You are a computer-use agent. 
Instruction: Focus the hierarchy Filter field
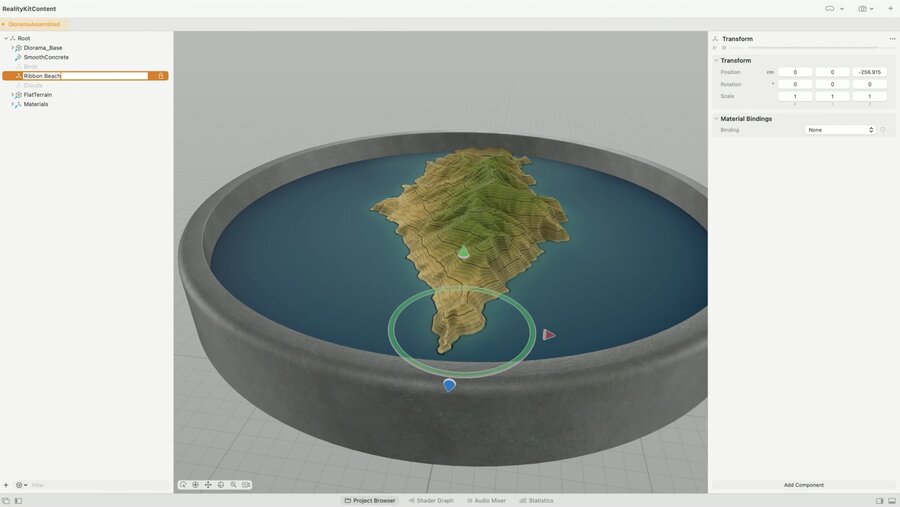tap(99, 485)
